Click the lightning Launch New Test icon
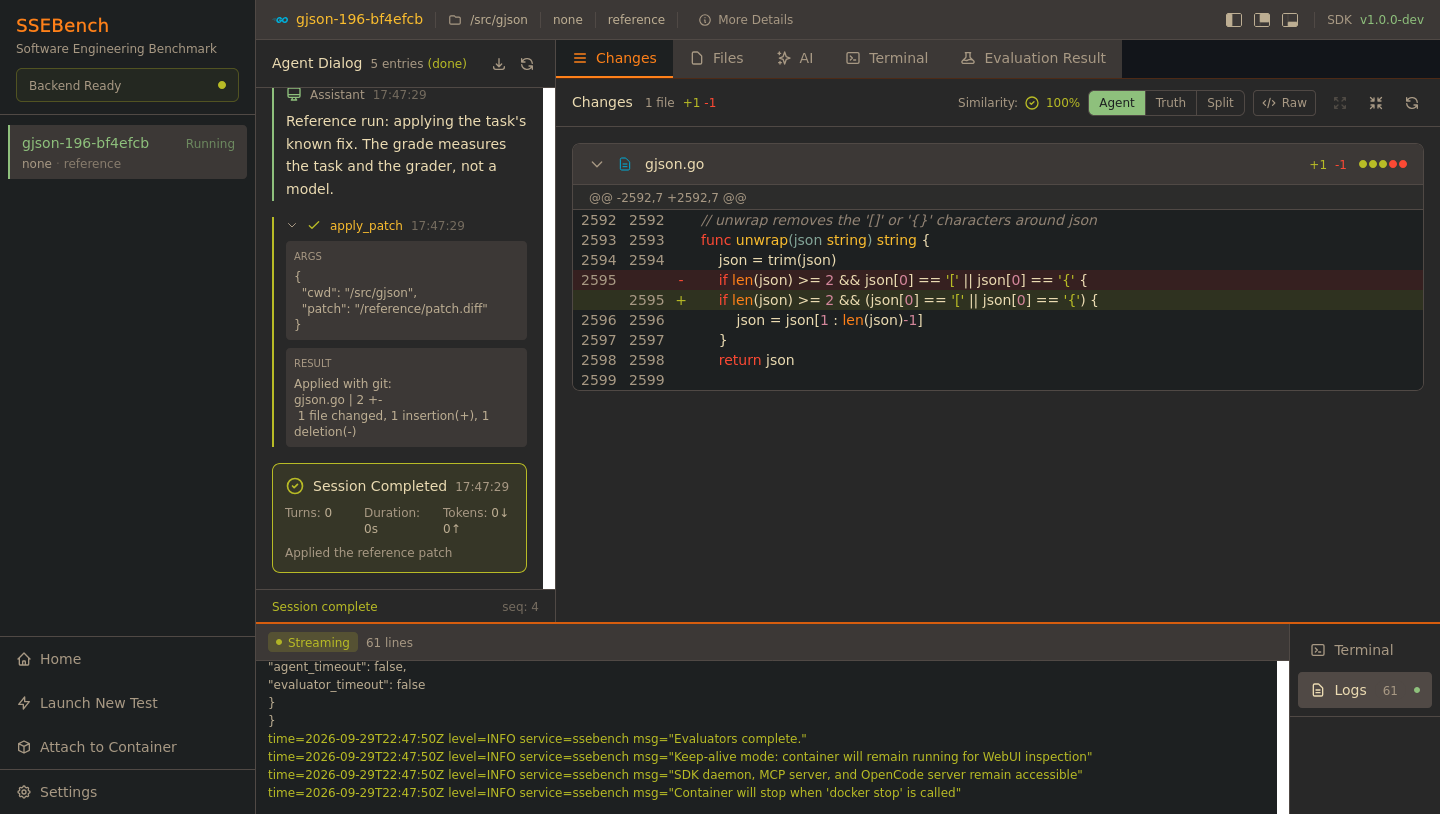The width and height of the screenshot is (1440, 814). coord(24,703)
